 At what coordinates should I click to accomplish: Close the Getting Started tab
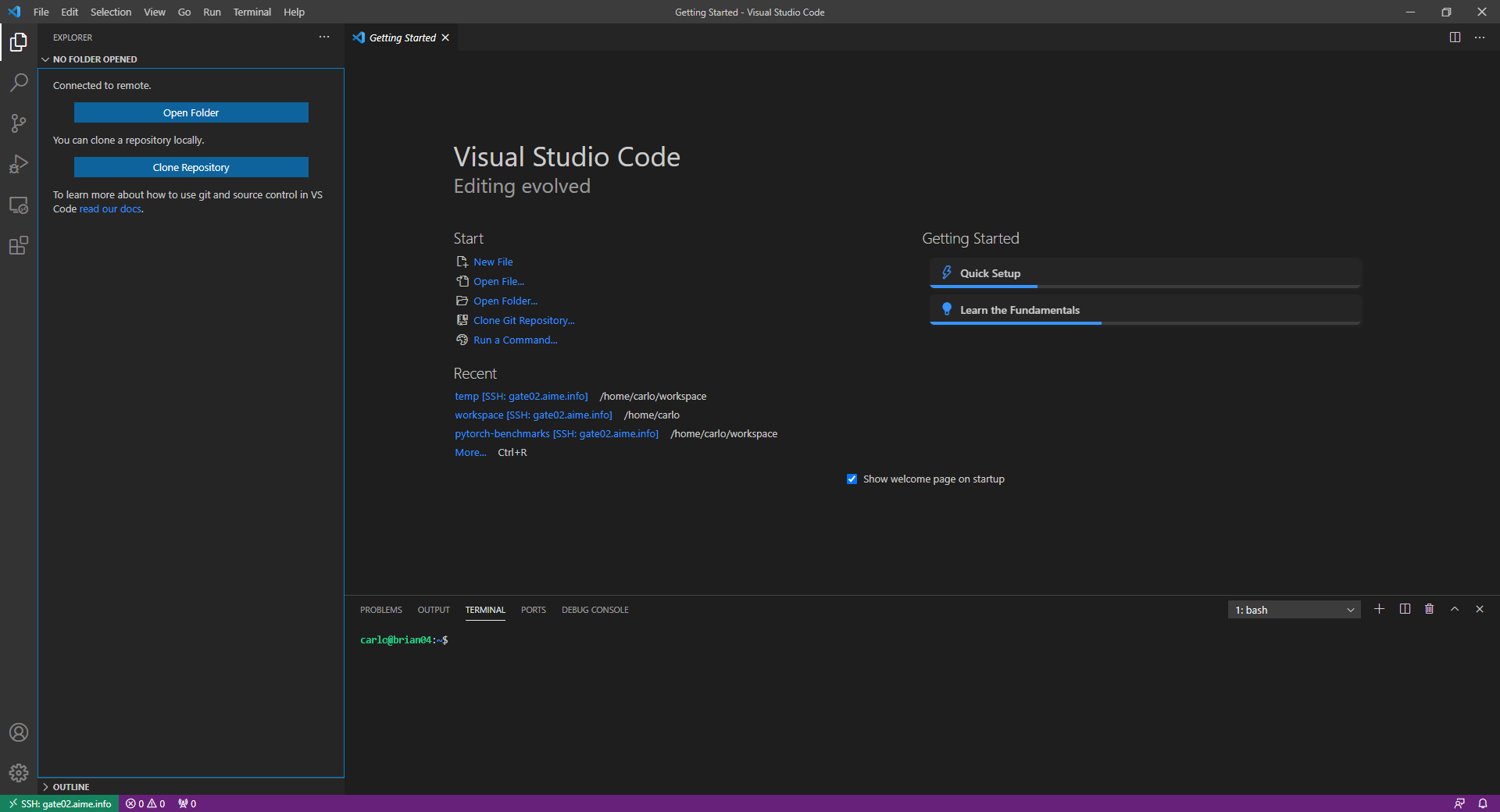pos(445,37)
